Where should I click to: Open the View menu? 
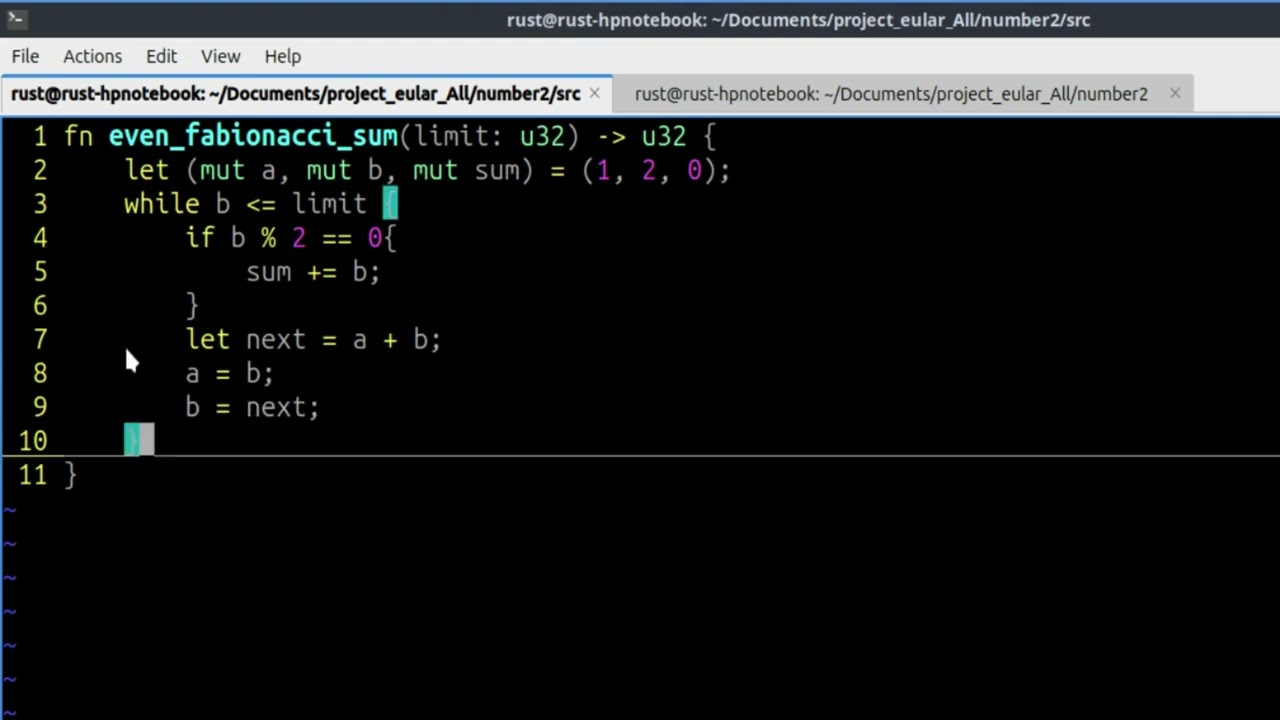click(x=220, y=56)
